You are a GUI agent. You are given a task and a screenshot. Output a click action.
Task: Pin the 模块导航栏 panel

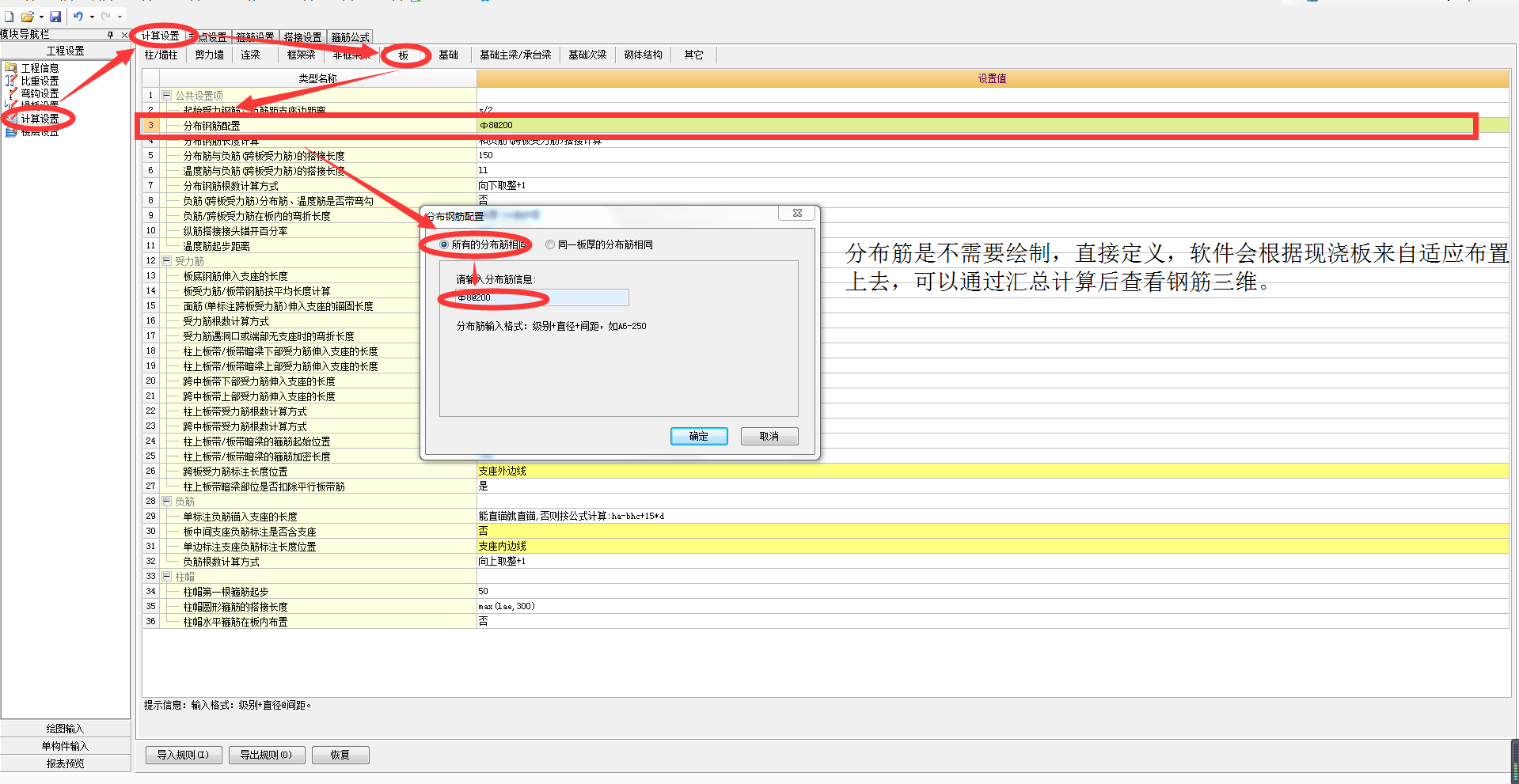(x=111, y=35)
